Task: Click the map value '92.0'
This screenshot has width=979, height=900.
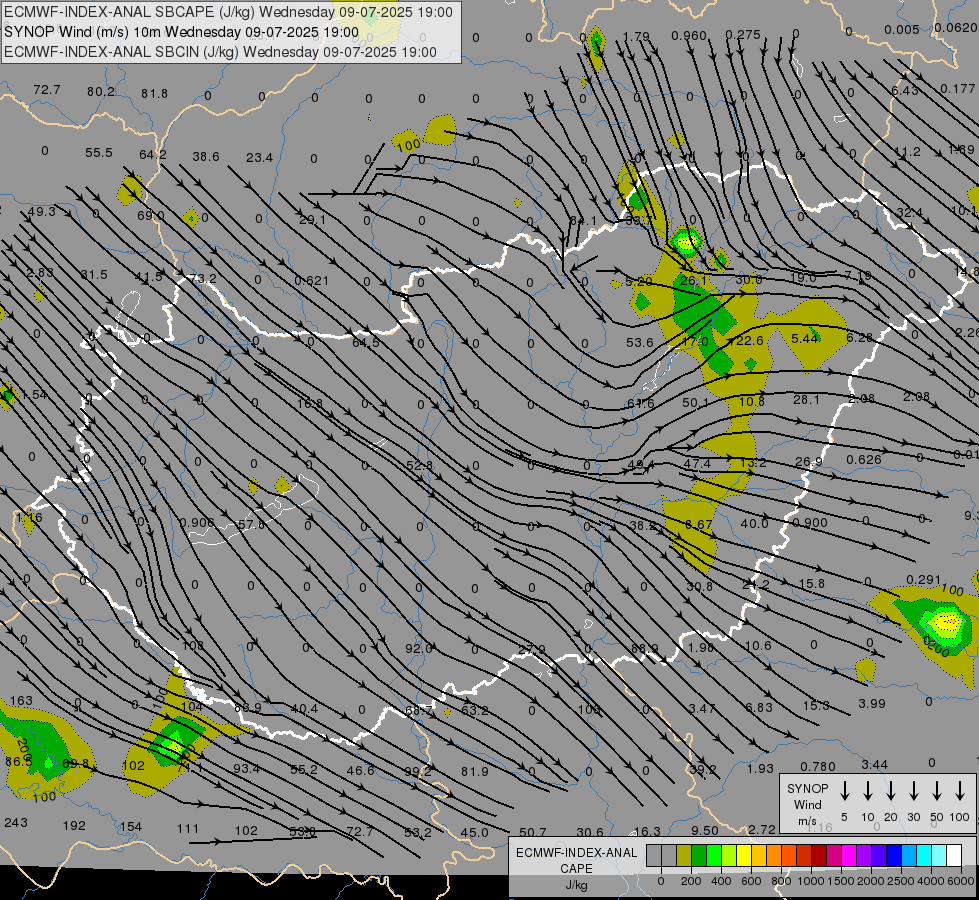Action: click(418, 648)
